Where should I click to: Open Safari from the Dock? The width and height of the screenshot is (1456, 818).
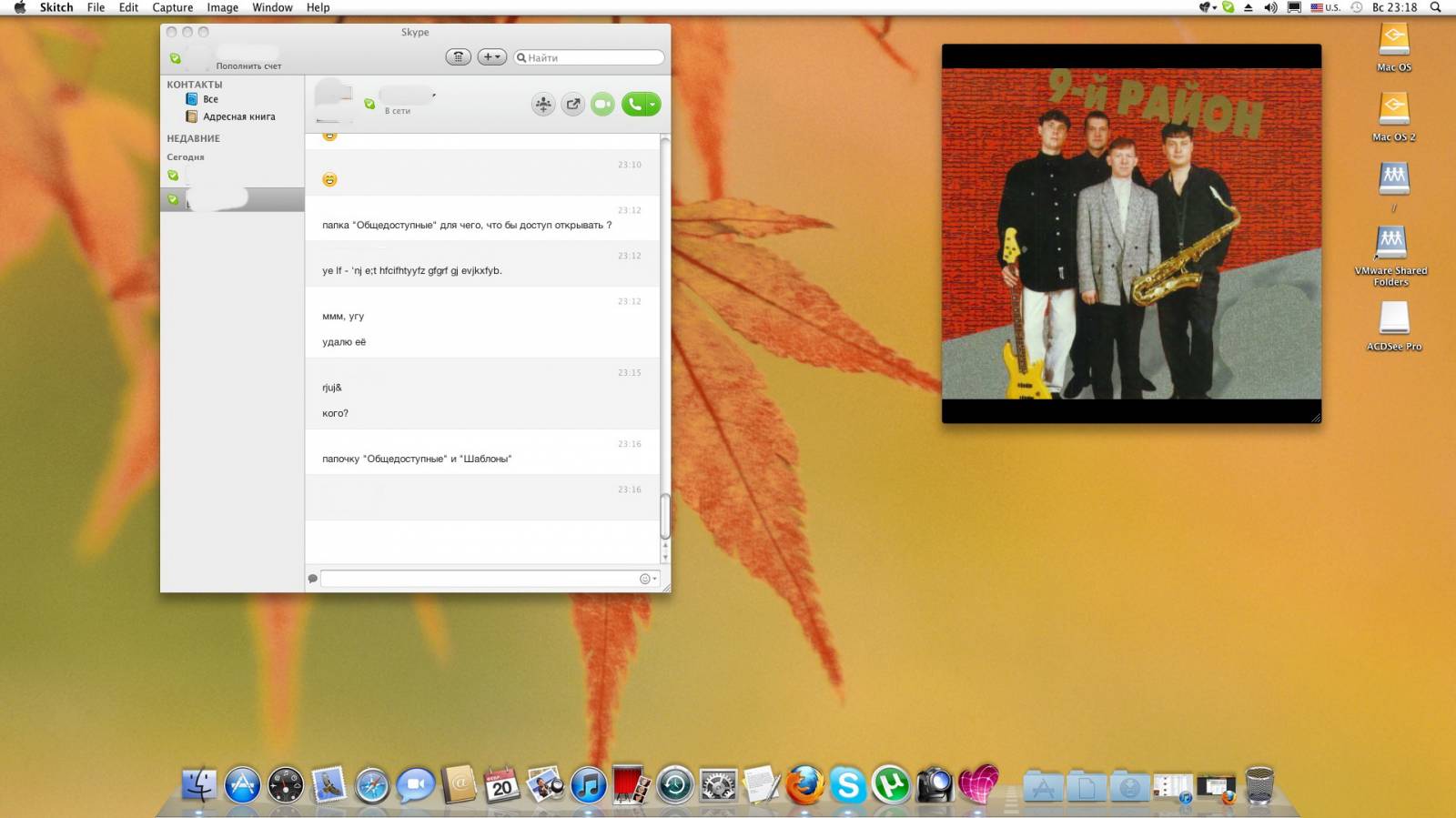pyautogui.click(x=372, y=785)
